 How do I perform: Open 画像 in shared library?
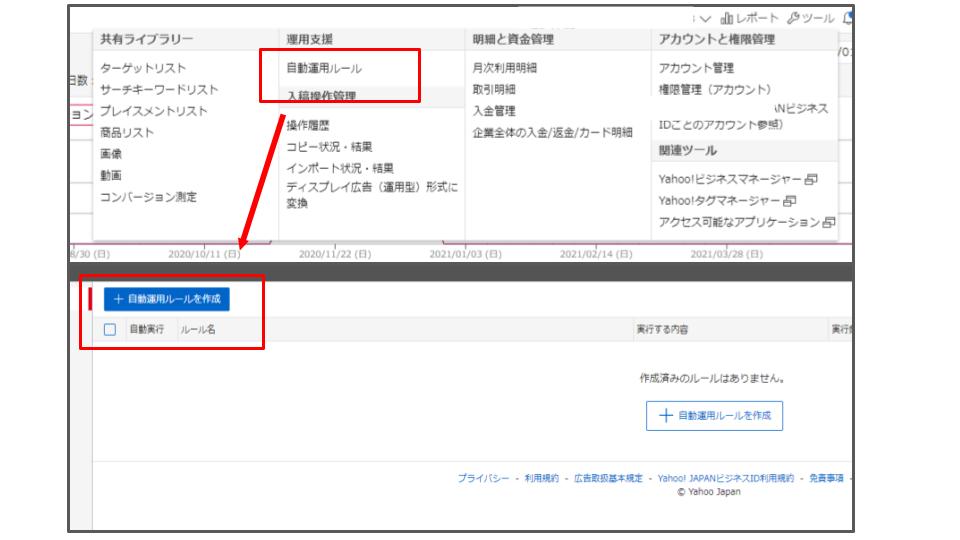[x=111, y=154]
